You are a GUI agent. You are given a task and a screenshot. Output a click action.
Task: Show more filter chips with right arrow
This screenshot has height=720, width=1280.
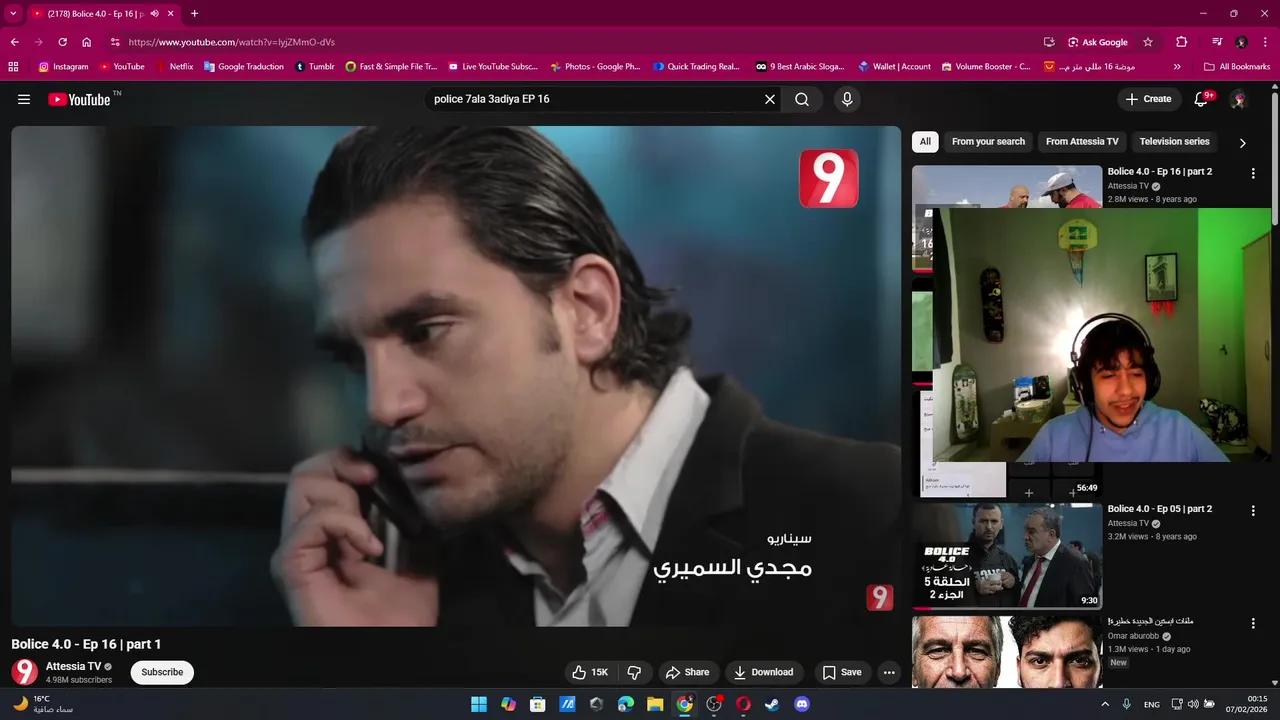coord(1242,142)
